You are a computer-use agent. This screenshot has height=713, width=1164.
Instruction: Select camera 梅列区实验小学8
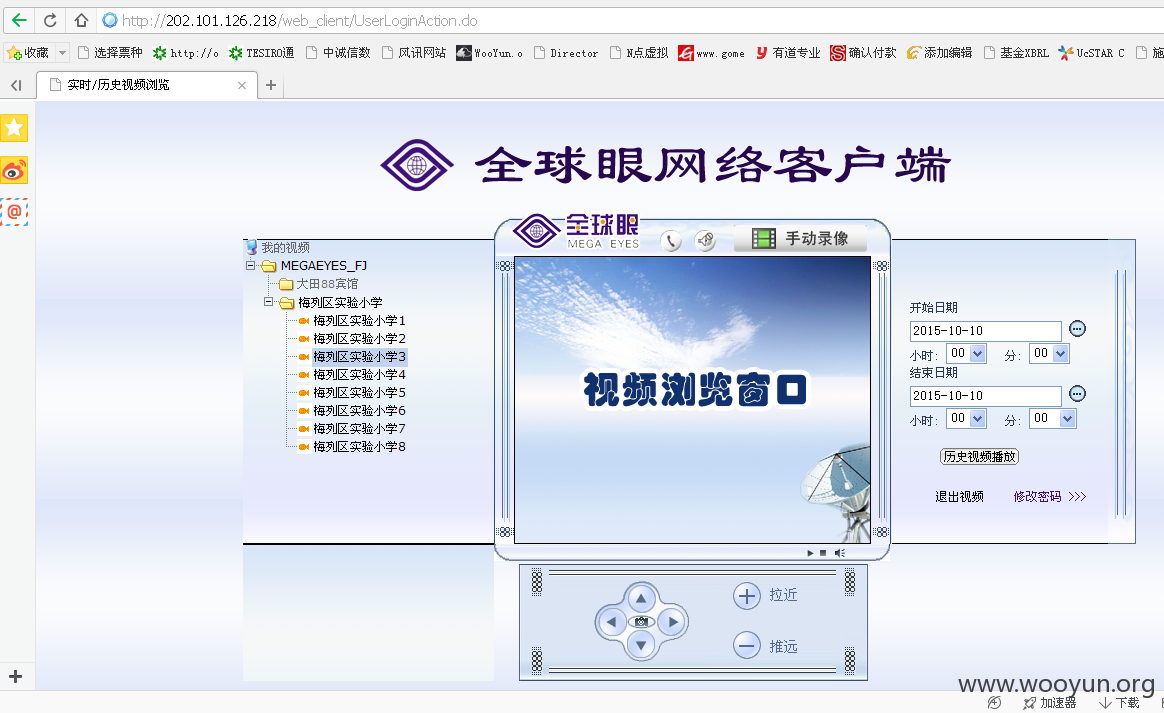point(359,446)
